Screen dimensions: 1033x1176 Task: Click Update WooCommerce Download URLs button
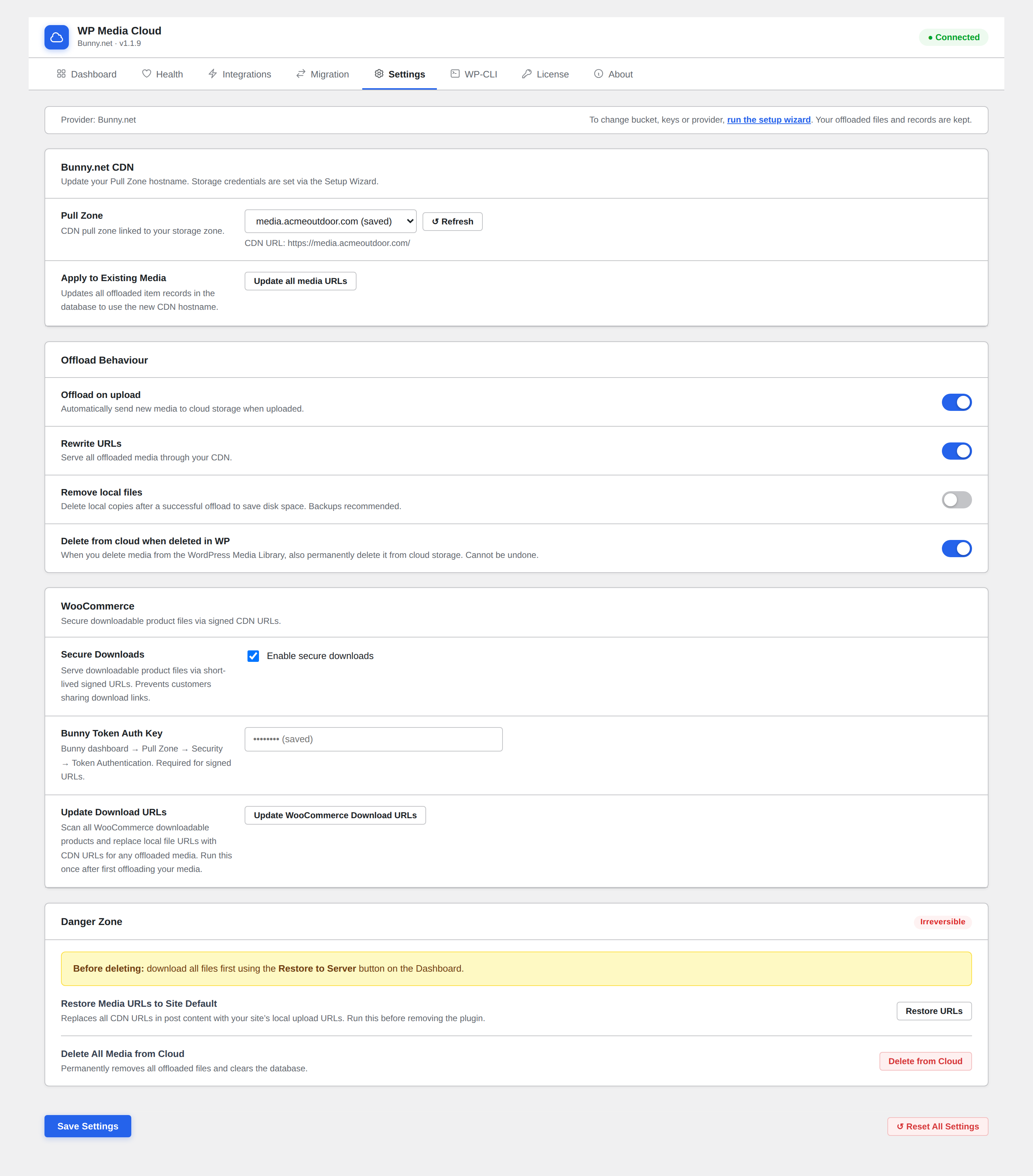click(335, 815)
